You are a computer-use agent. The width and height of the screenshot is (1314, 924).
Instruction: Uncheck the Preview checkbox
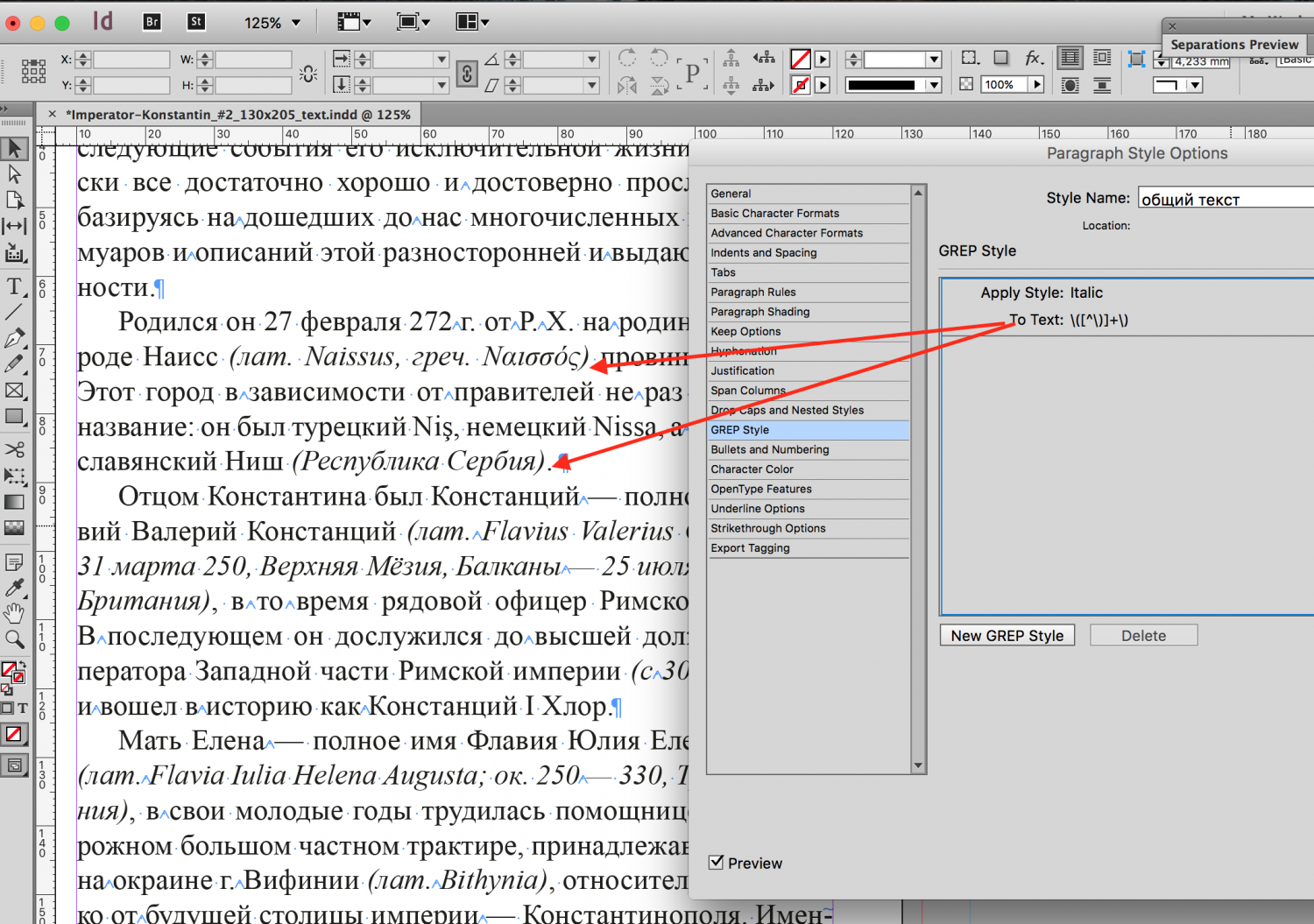tap(717, 863)
